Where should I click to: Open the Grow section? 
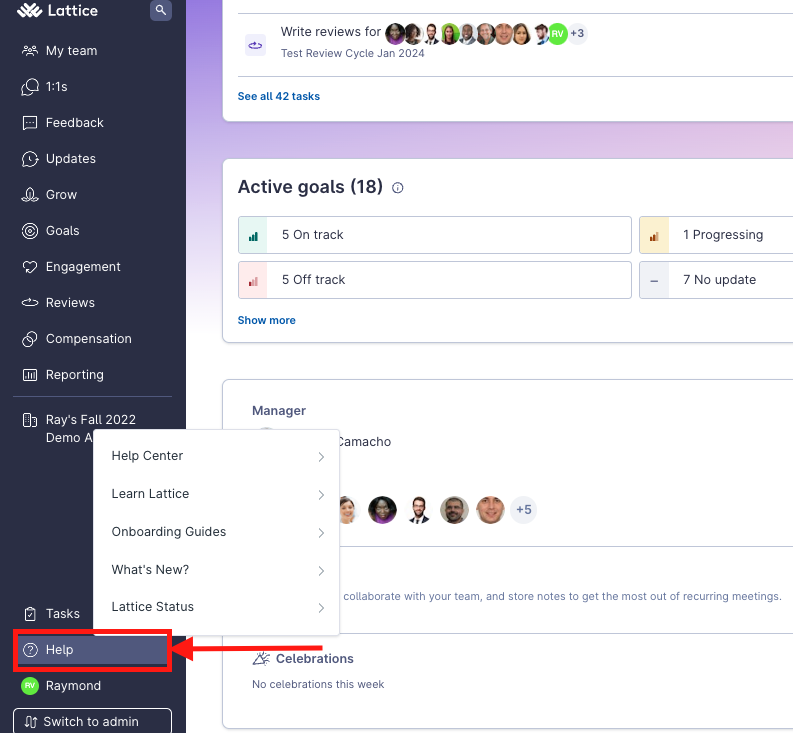61,195
